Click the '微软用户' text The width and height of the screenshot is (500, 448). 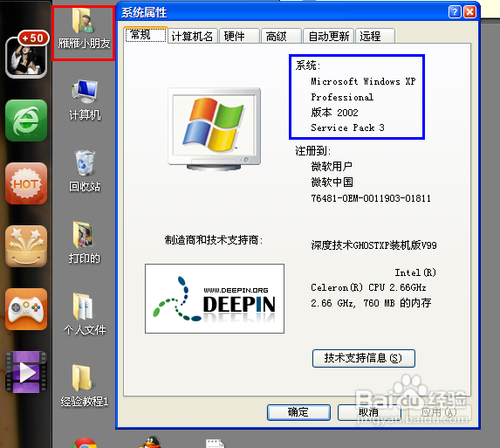point(332,166)
